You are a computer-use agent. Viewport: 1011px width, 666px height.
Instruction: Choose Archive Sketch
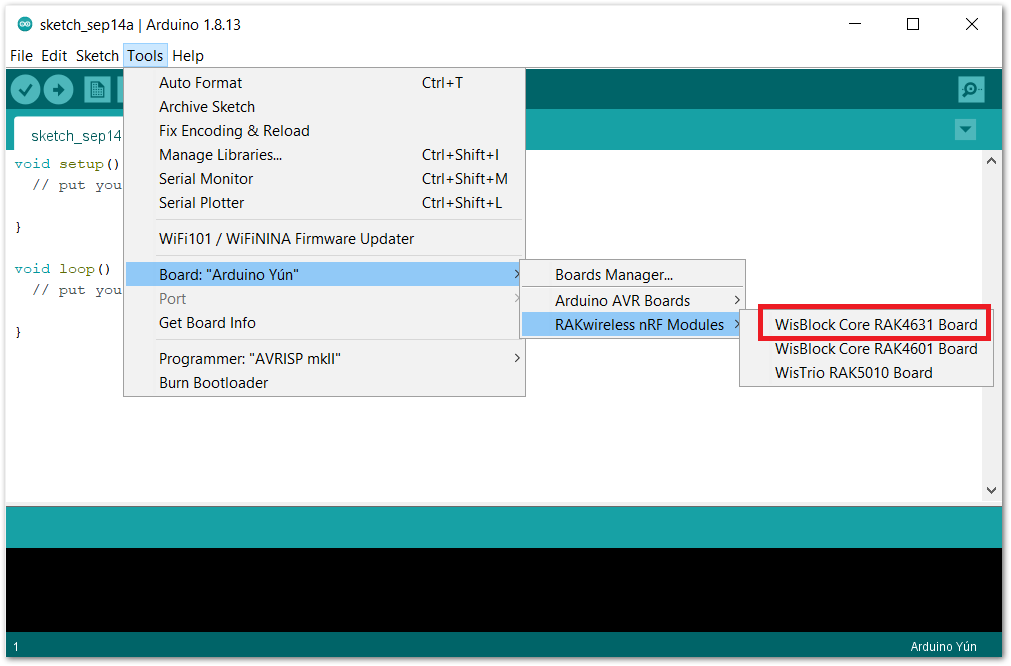click(324, 106)
